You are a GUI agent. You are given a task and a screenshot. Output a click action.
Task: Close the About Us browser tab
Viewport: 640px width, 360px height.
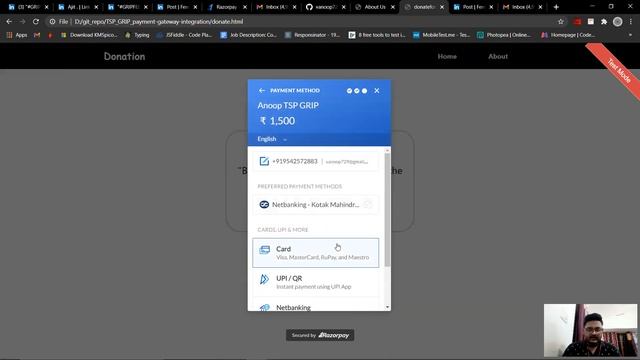393,7
